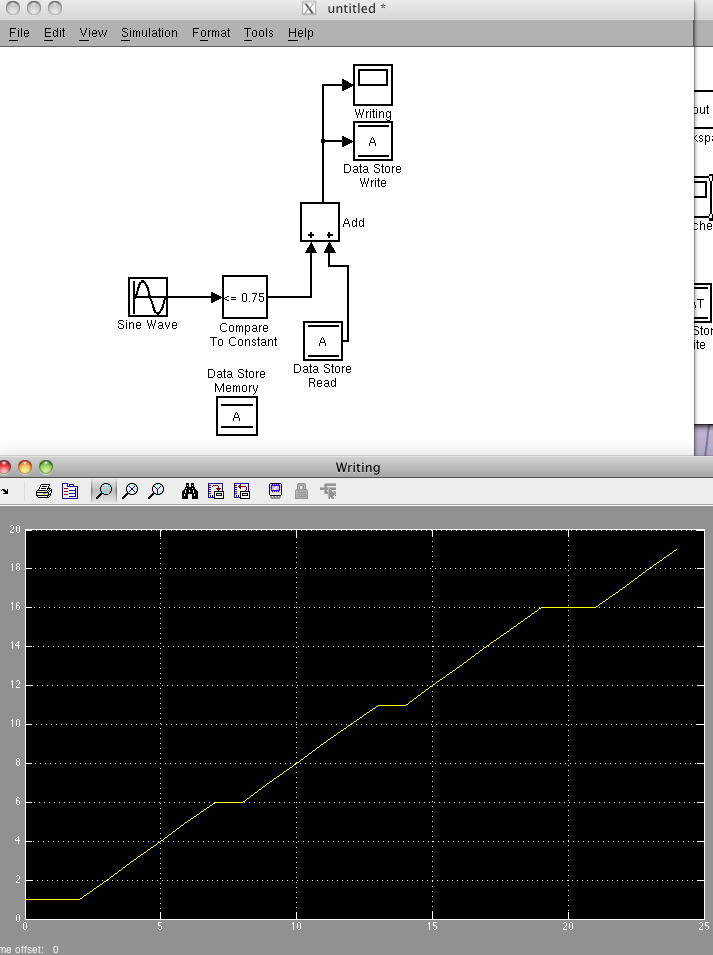
Task: Select the Sine Wave block
Action: (x=148, y=297)
